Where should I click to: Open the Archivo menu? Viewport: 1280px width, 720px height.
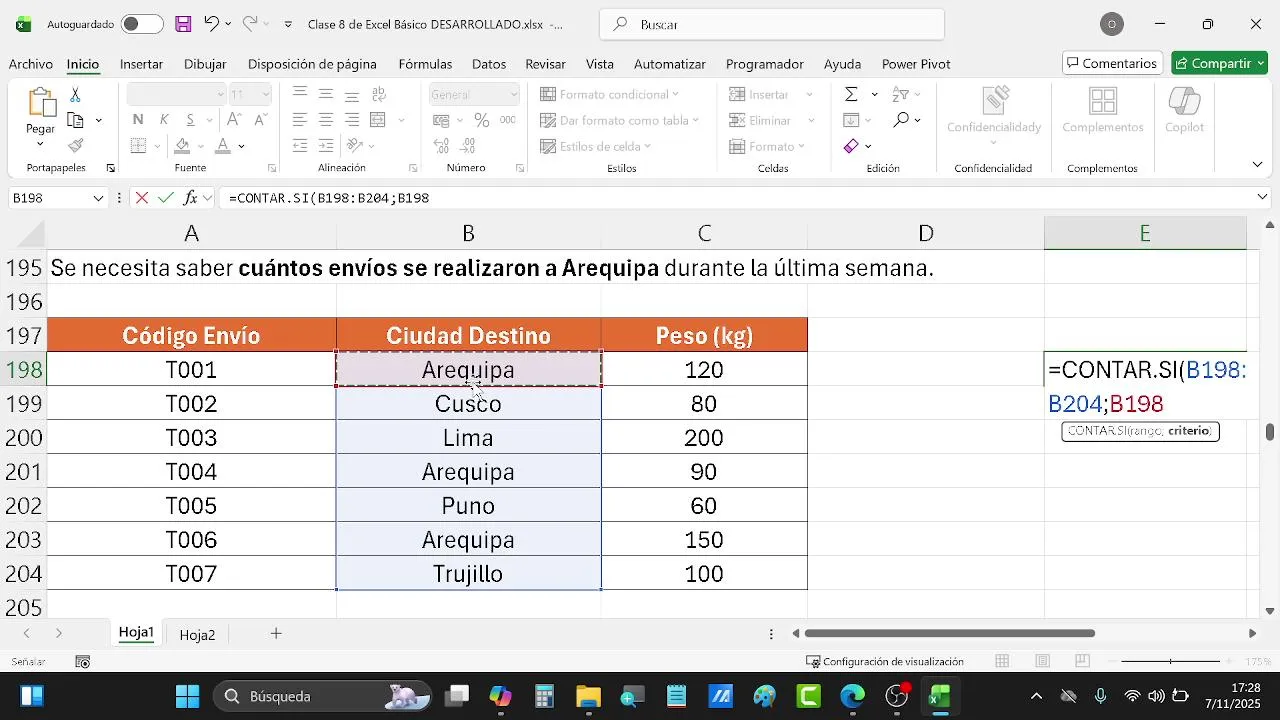coord(31,64)
